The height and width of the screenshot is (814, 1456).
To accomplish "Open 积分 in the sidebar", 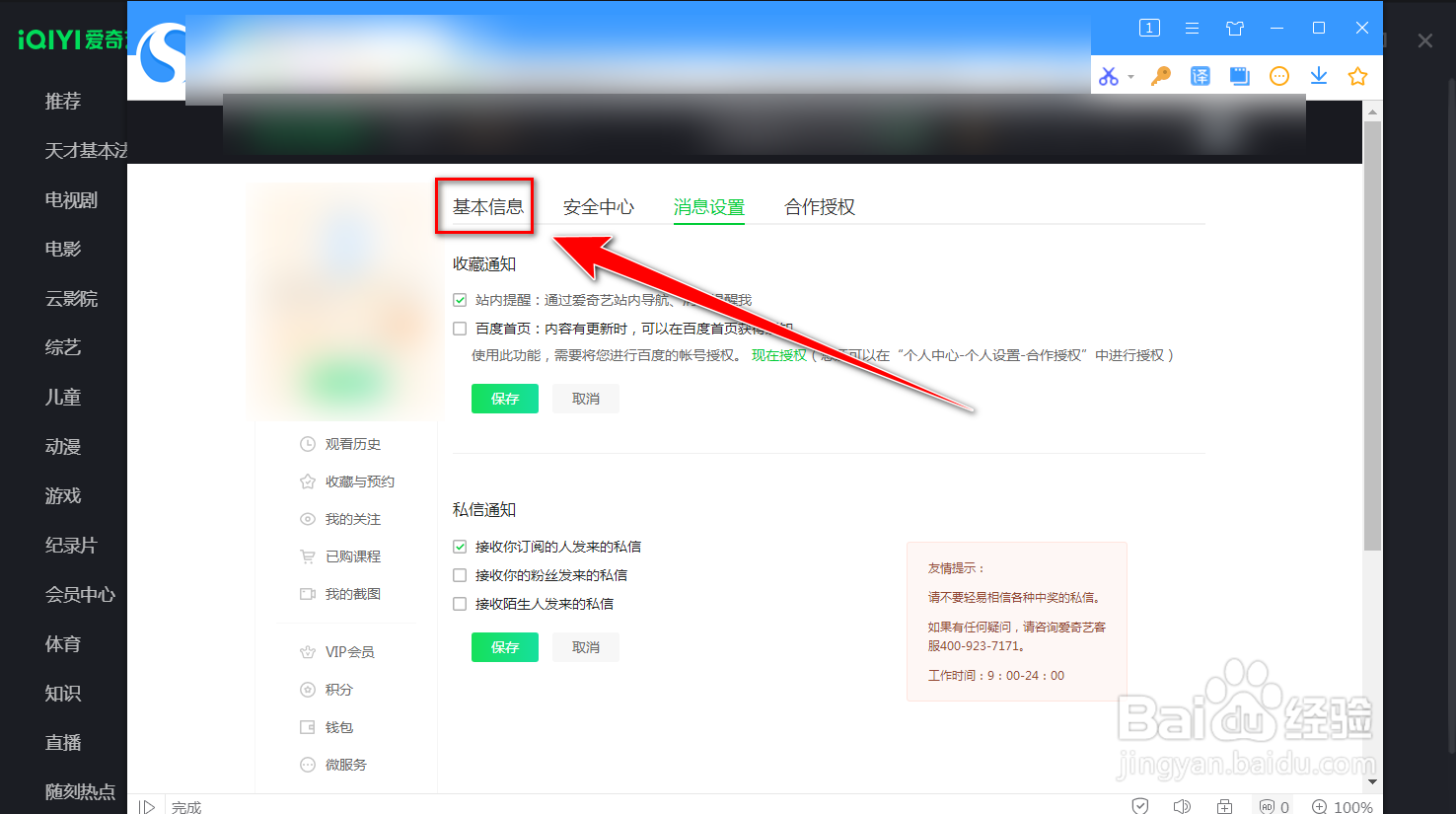I will point(339,690).
